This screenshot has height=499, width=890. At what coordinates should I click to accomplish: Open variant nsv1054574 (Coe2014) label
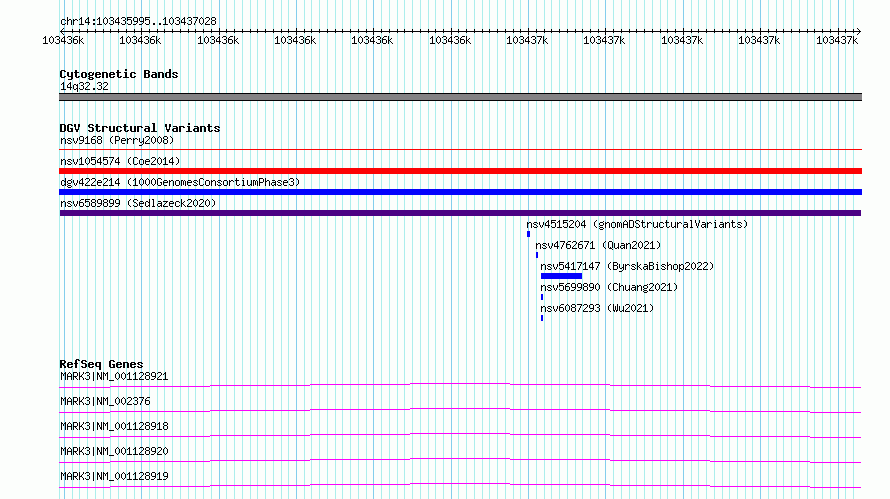tap(120, 161)
